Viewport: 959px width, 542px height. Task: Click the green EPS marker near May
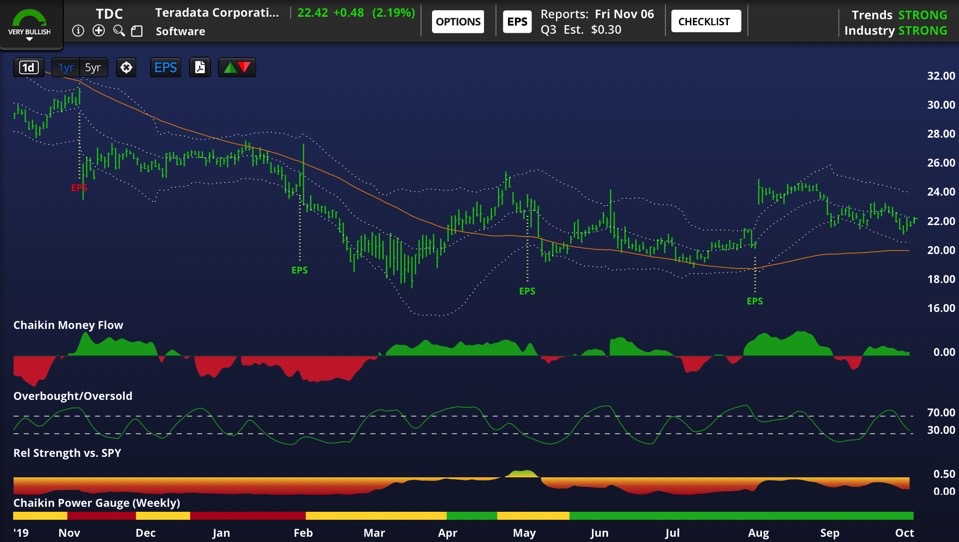[527, 291]
